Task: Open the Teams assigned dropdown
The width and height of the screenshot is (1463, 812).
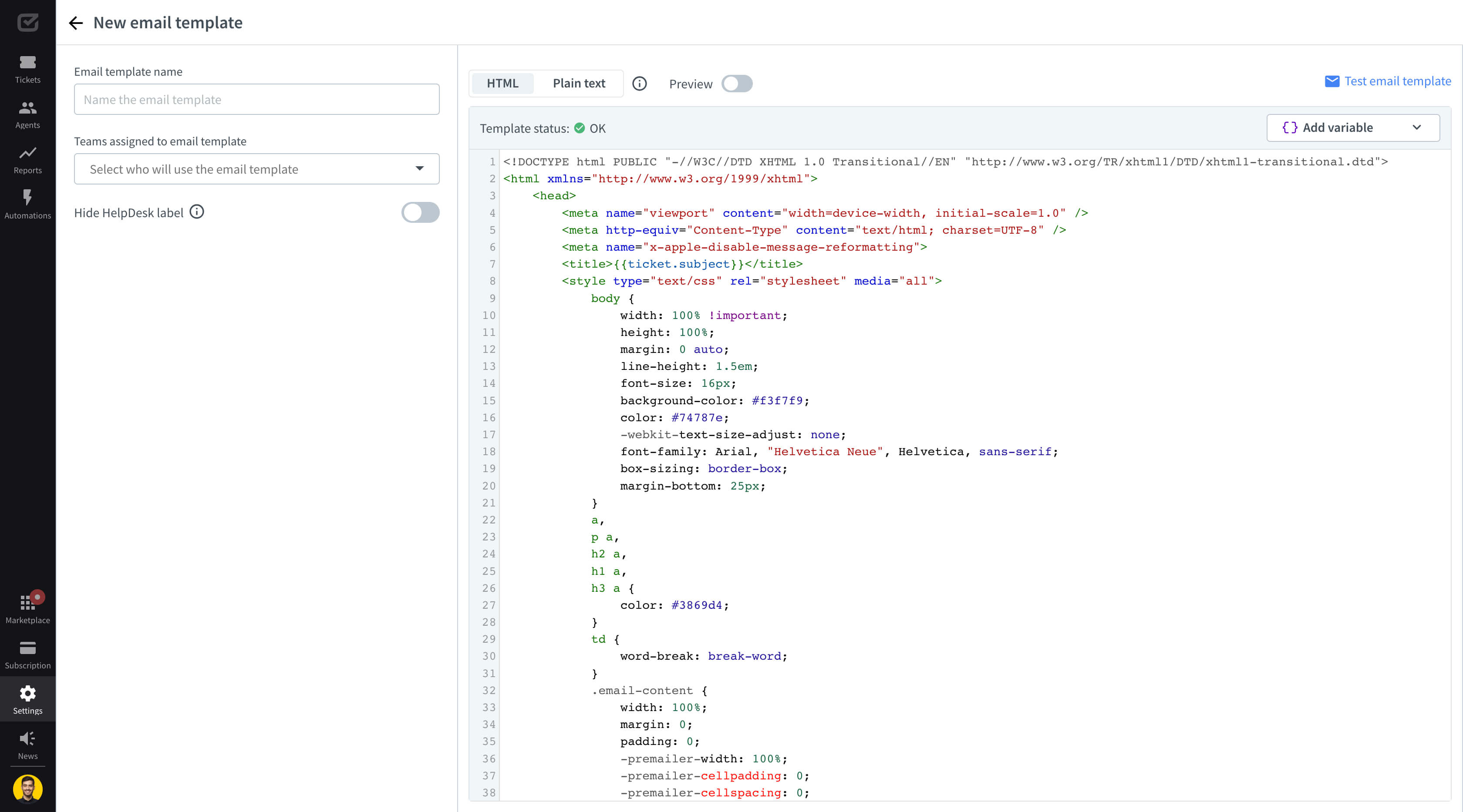Action: pyautogui.click(x=257, y=168)
